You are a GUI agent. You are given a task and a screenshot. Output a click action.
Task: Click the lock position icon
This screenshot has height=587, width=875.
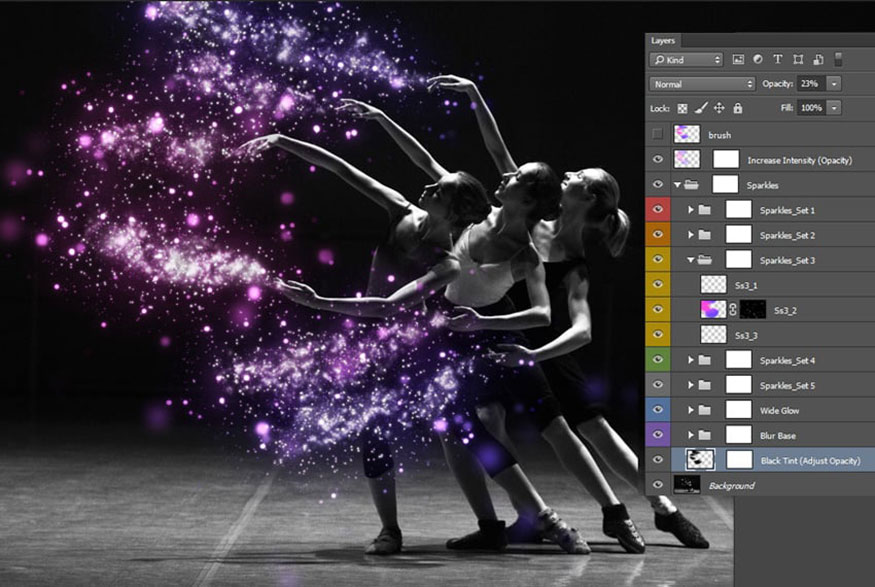[719, 108]
